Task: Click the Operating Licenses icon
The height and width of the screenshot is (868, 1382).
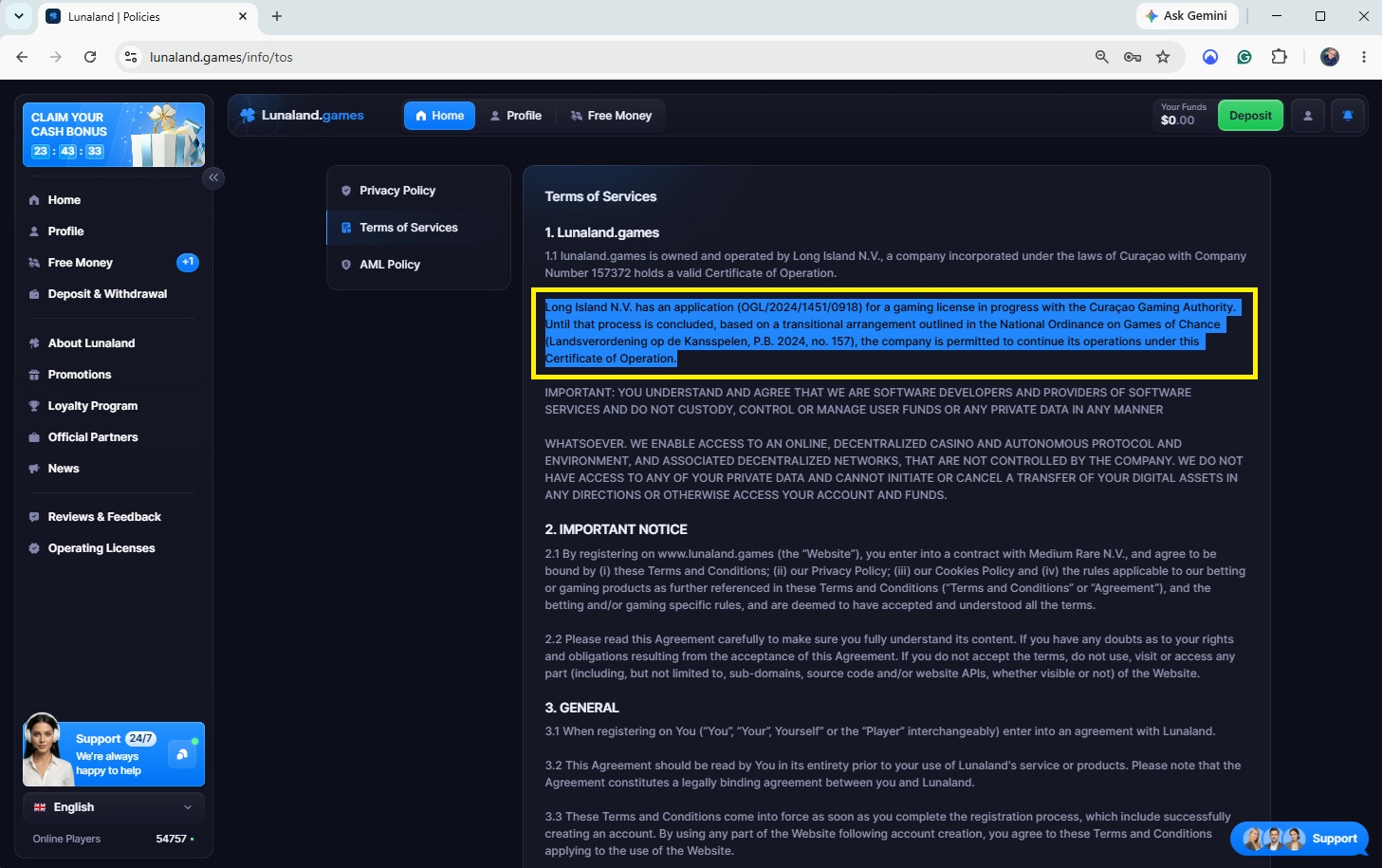Action: [x=34, y=548]
